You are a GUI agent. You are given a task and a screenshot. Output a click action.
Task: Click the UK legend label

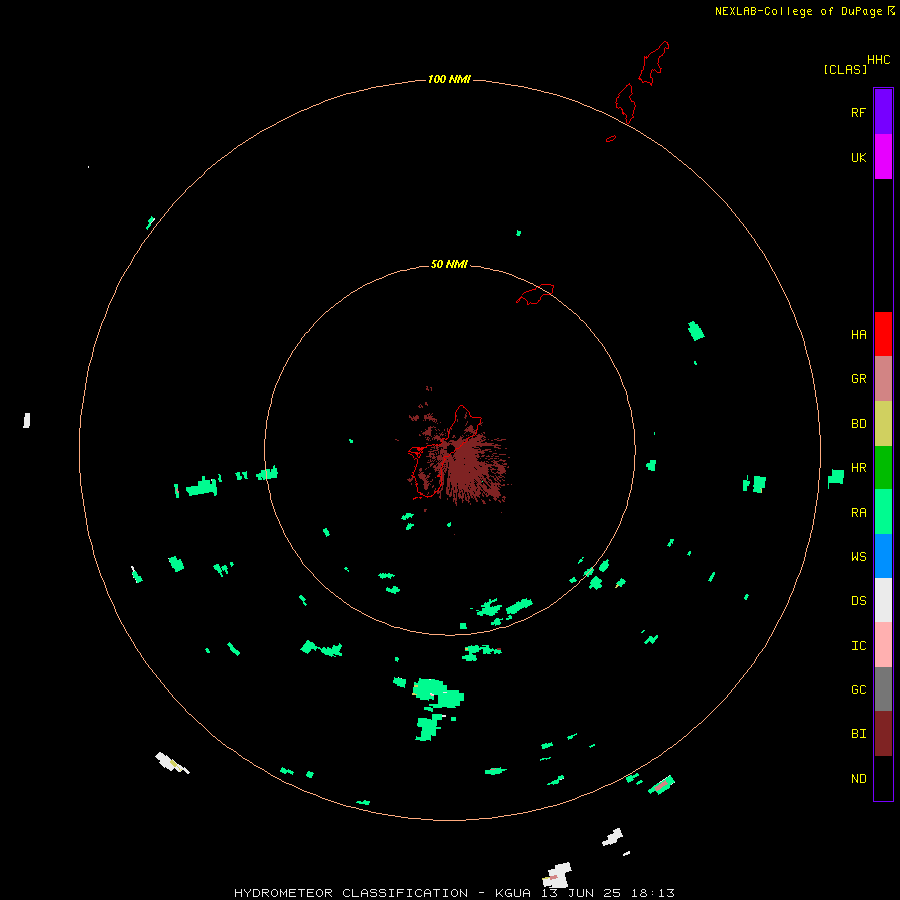(858, 158)
